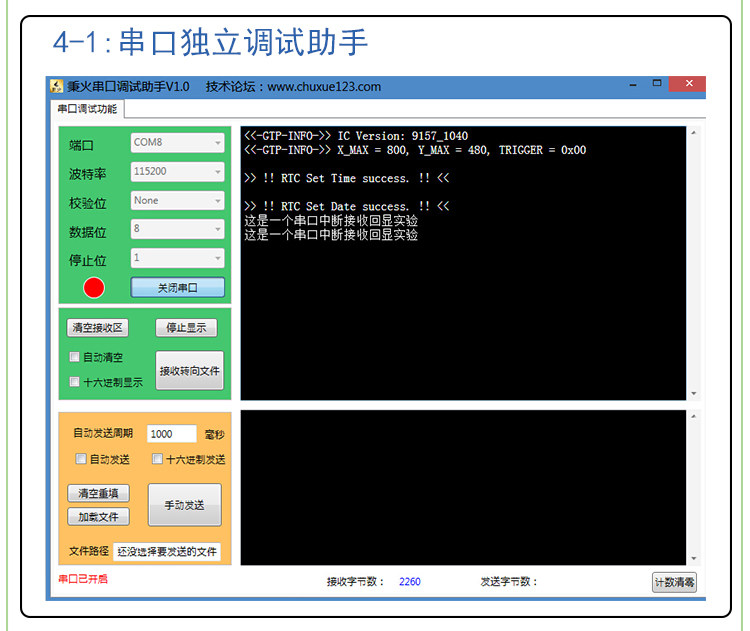Click the 发送字节数 label
The image size is (750, 631).
[x=509, y=582]
